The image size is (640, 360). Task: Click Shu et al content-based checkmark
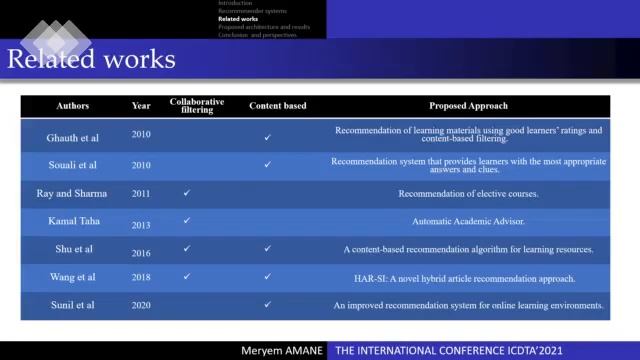[267, 248]
